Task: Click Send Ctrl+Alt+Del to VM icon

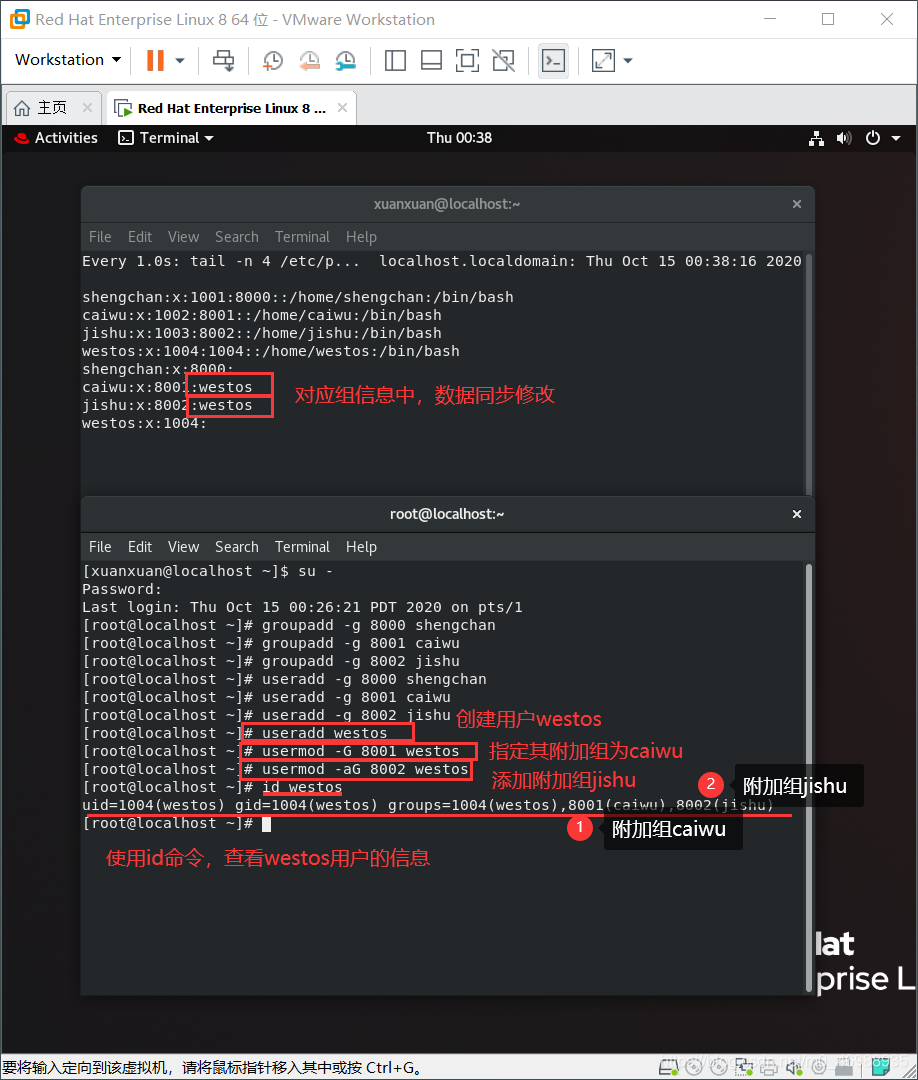Action: 223,61
